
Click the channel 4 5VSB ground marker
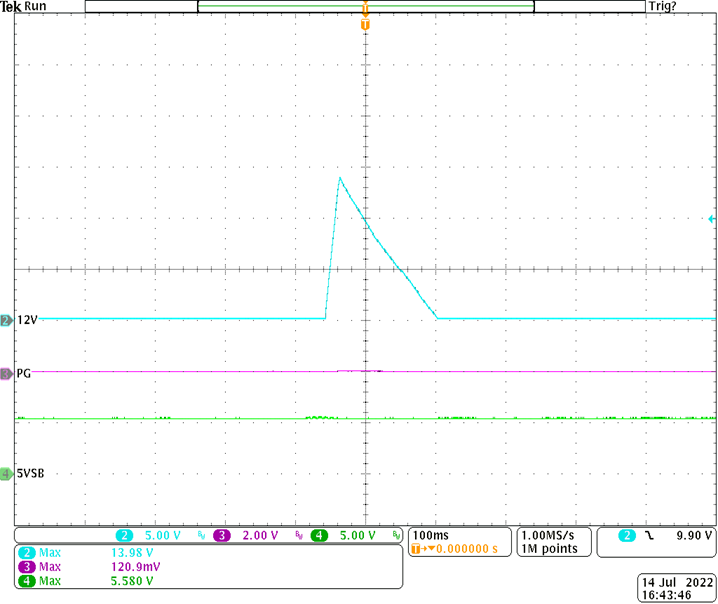pyautogui.click(x=6, y=474)
